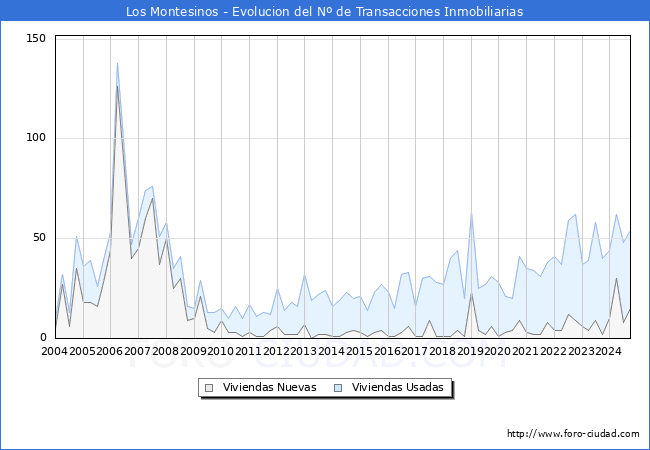Click the 2006 peak of the new-homes line
The image size is (650, 450).
pos(117,86)
